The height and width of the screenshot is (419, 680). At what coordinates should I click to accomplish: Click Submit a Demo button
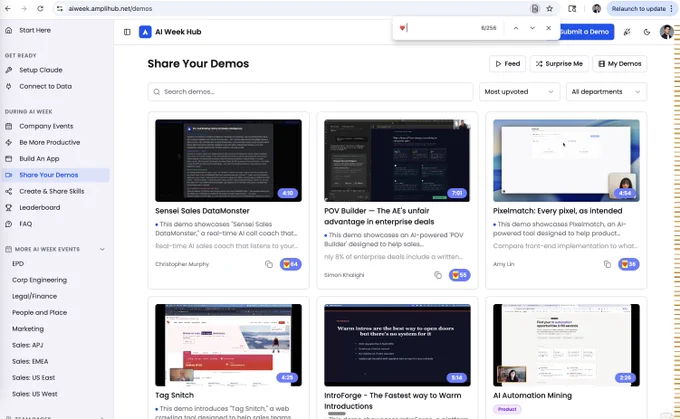click(x=585, y=32)
